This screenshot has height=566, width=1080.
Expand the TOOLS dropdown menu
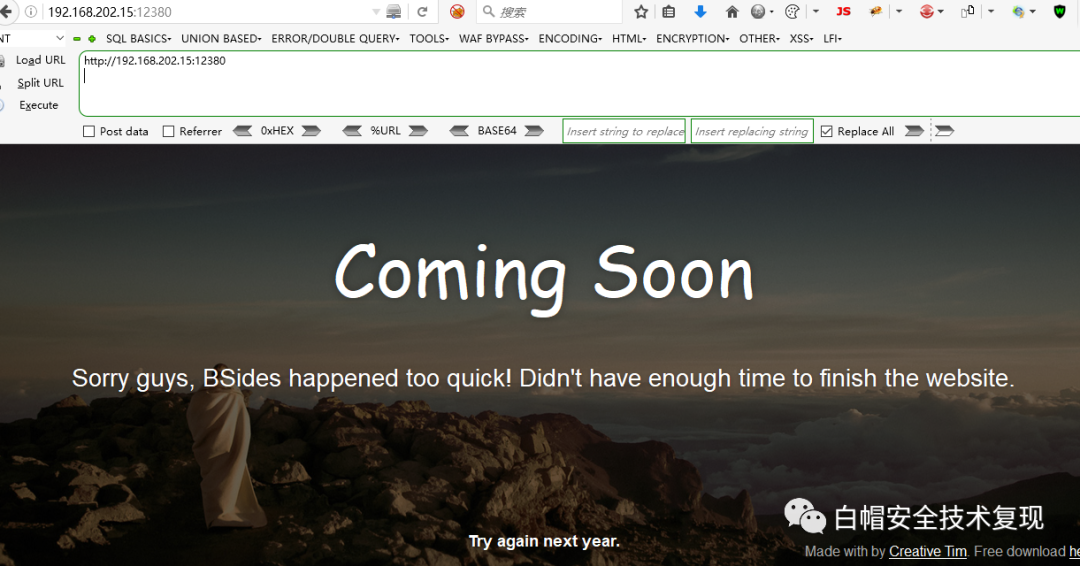[429, 39]
